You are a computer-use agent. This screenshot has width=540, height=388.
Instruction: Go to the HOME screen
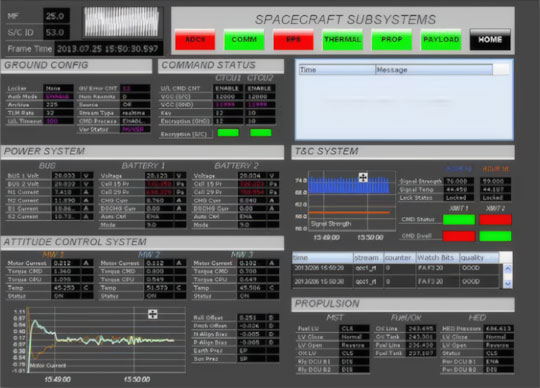(490, 40)
